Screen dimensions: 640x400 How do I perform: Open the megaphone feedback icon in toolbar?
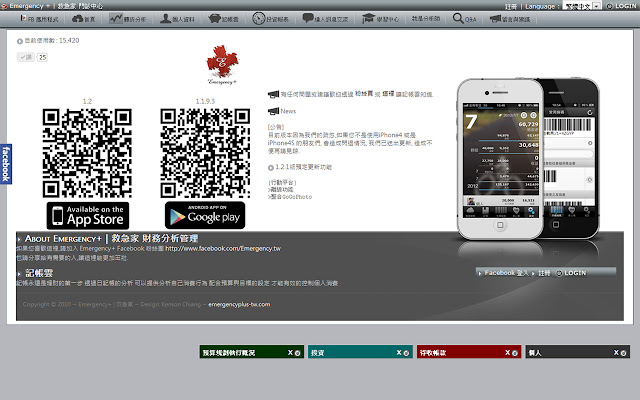(x=495, y=18)
